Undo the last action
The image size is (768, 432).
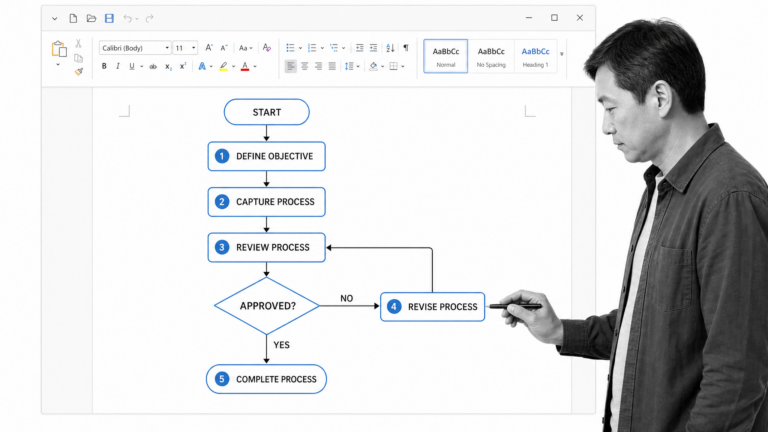[x=127, y=19]
